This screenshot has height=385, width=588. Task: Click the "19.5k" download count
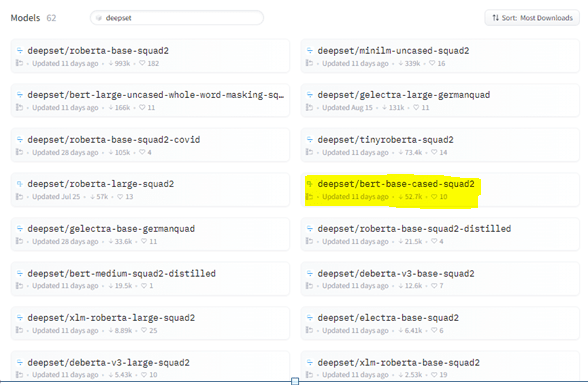point(123,286)
